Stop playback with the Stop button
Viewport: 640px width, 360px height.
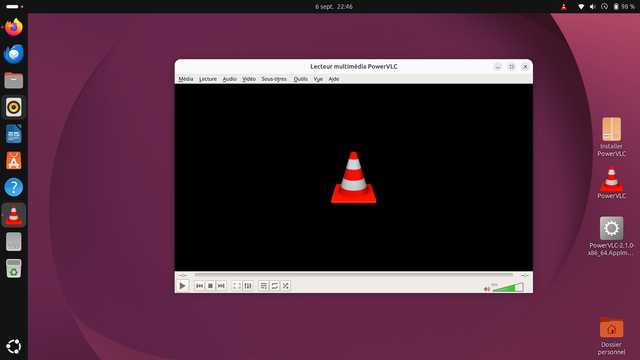coord(210,286)
